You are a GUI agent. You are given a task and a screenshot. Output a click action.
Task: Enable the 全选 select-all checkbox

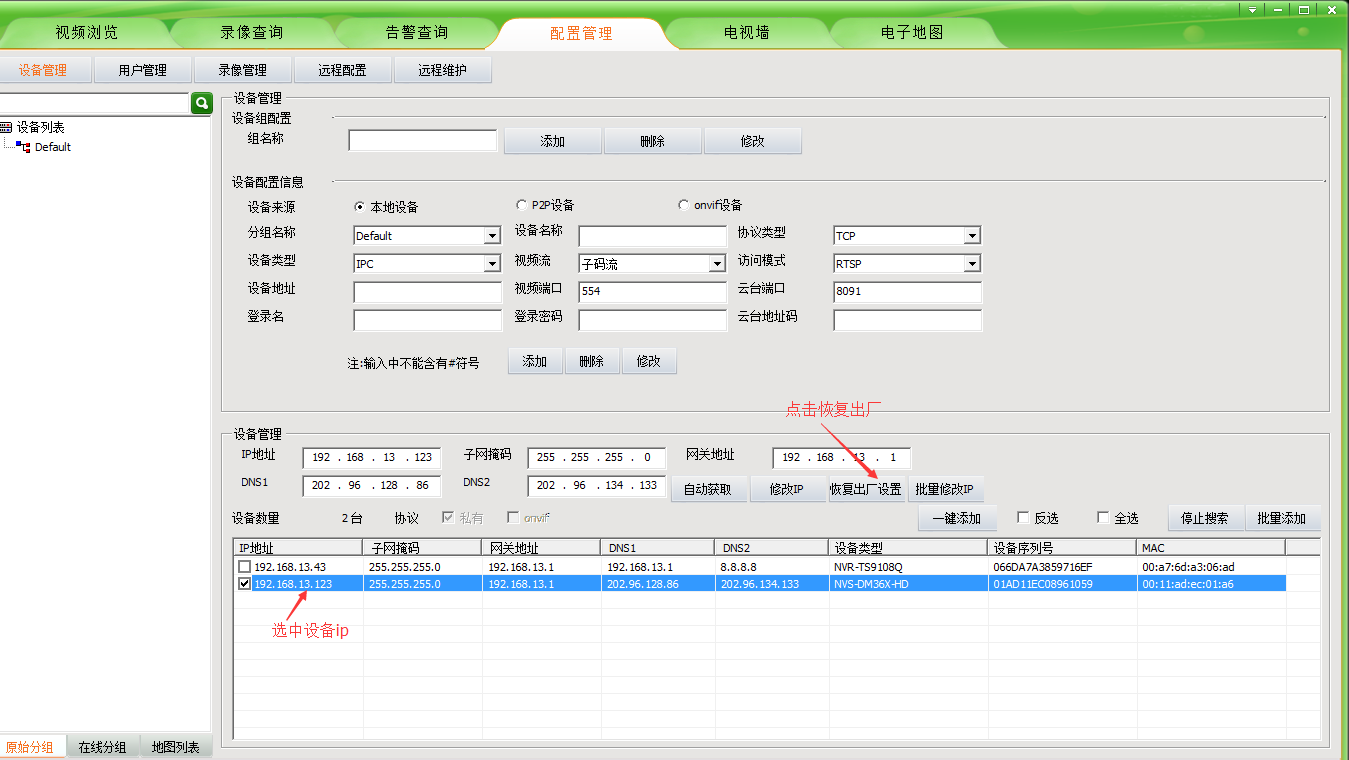1103,518
